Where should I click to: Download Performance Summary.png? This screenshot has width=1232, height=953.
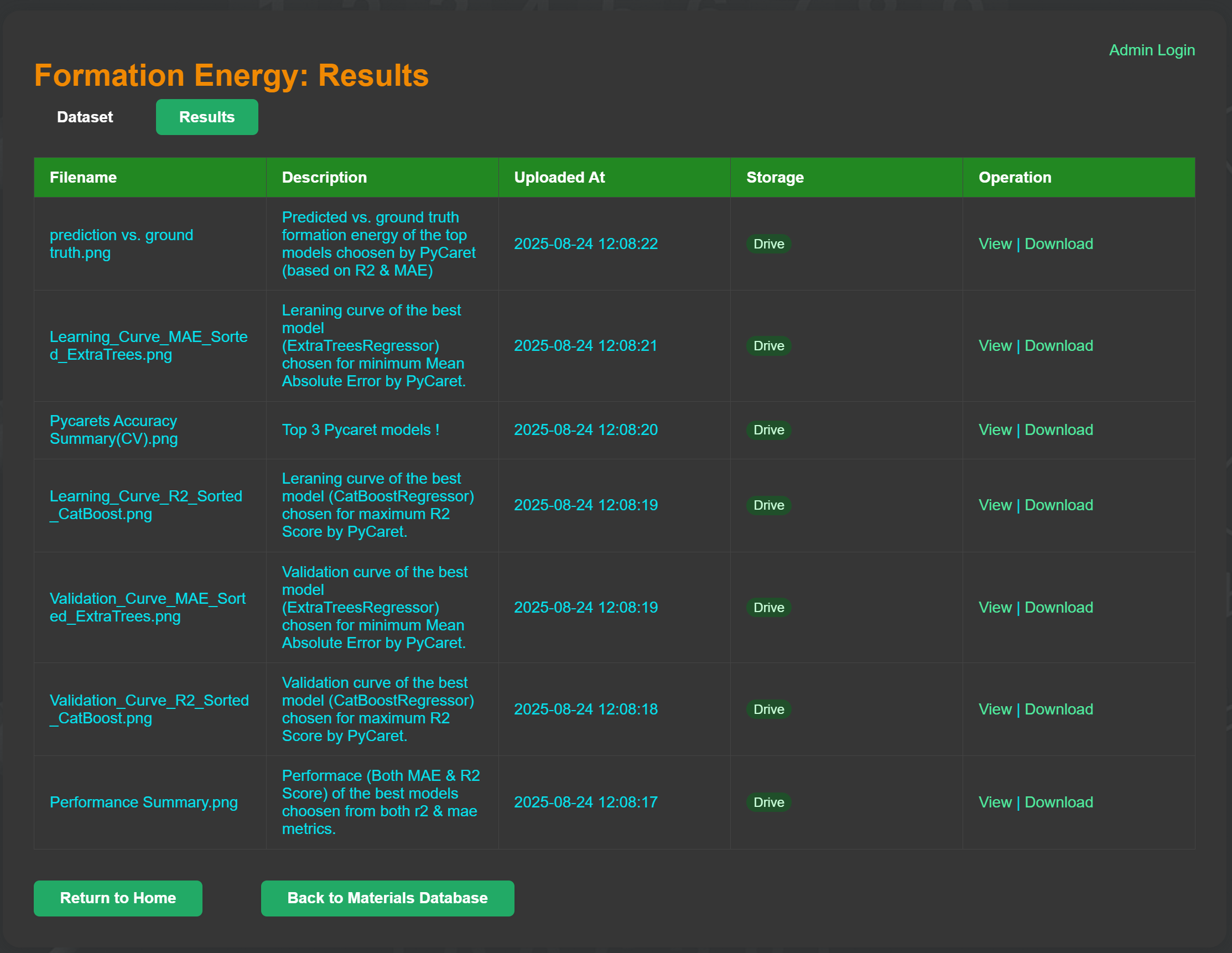(x=1058, y=802)
